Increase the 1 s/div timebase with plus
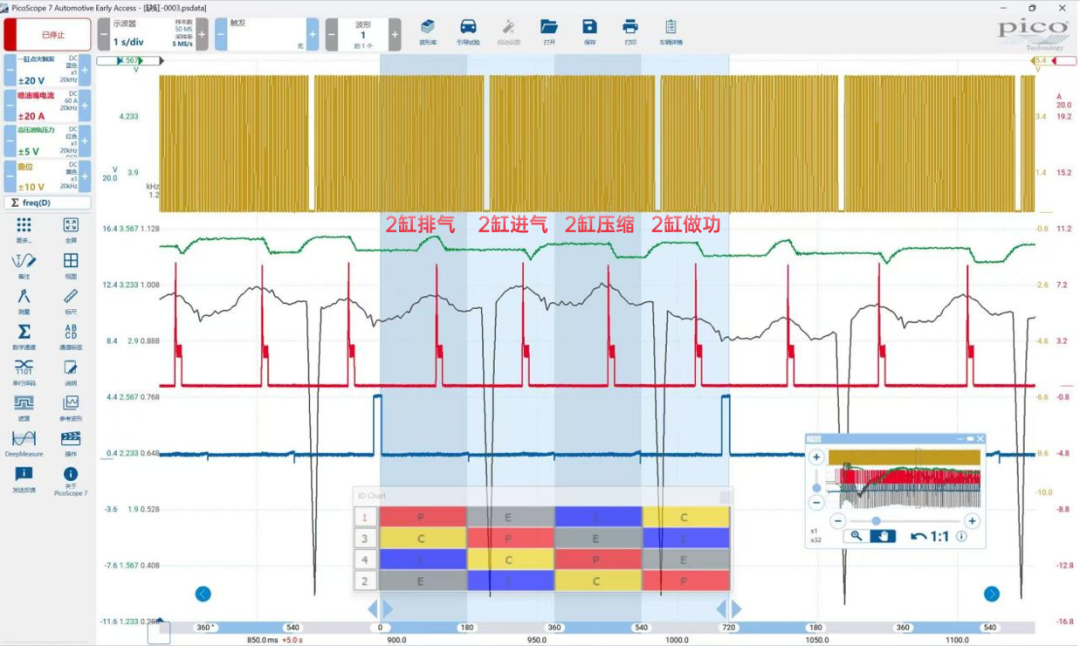Viewport: 1080px width, 646px height. point(202,34)
